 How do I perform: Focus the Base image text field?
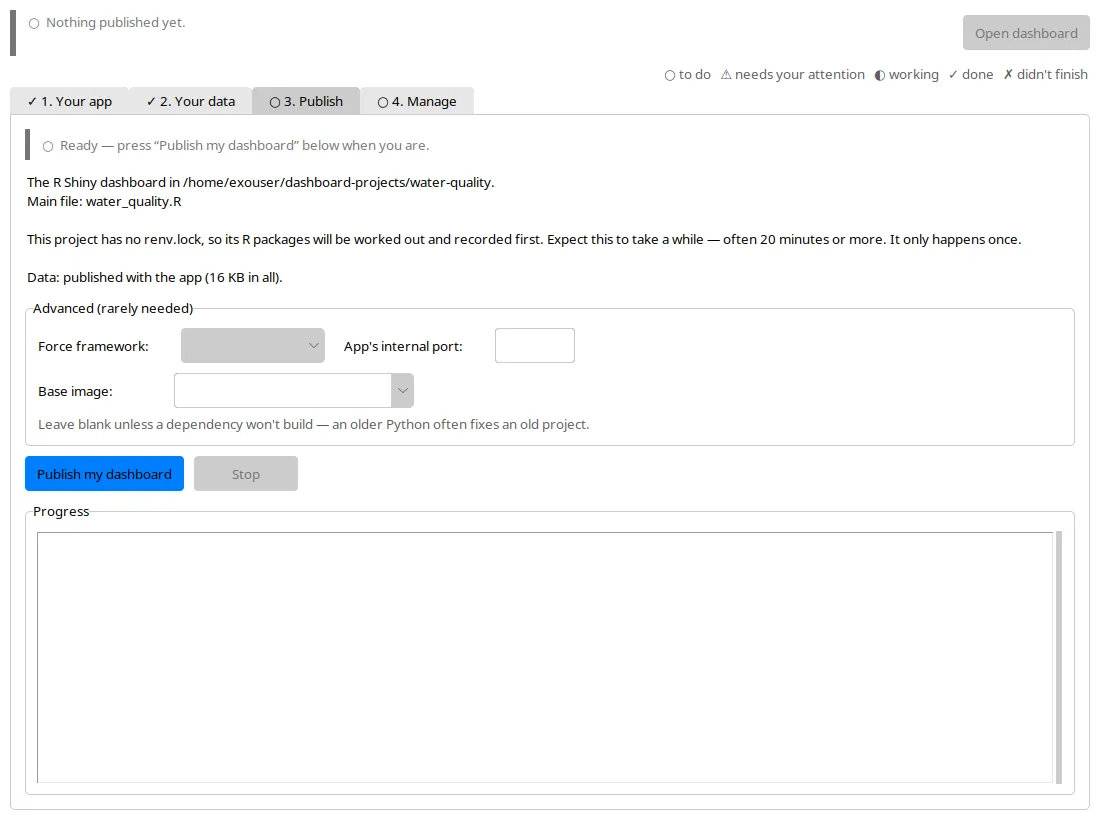coord(283,391)
